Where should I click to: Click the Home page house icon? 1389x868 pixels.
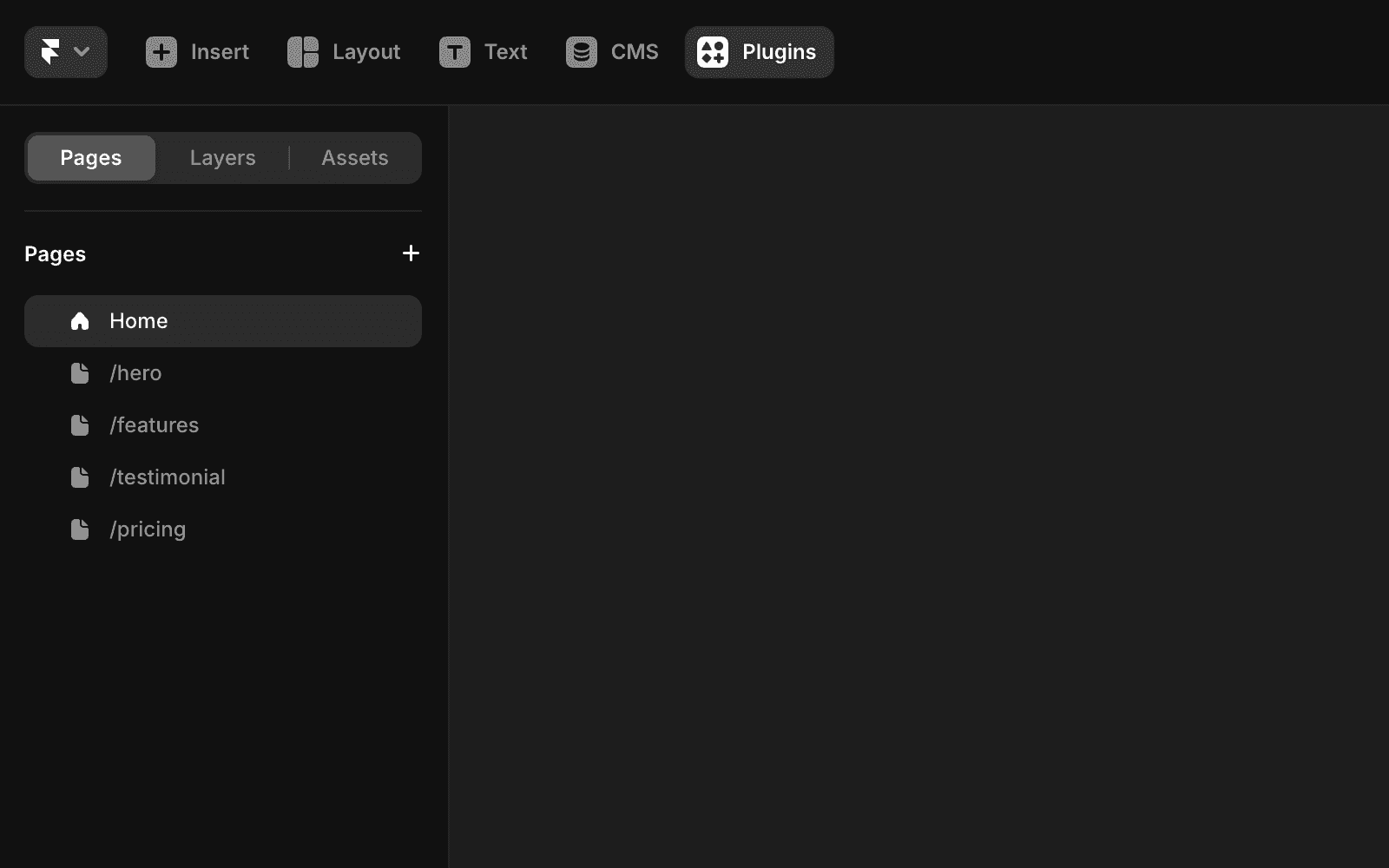click(x=80, y=321)
